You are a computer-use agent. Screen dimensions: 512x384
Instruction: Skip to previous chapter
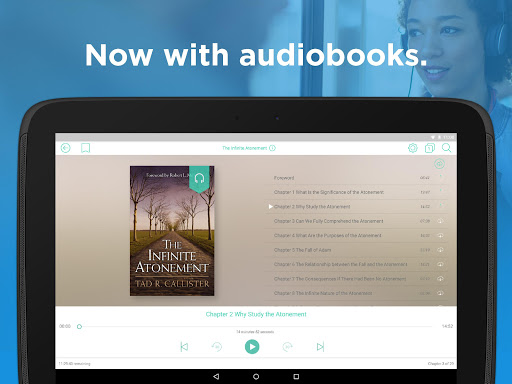[184, 347]
